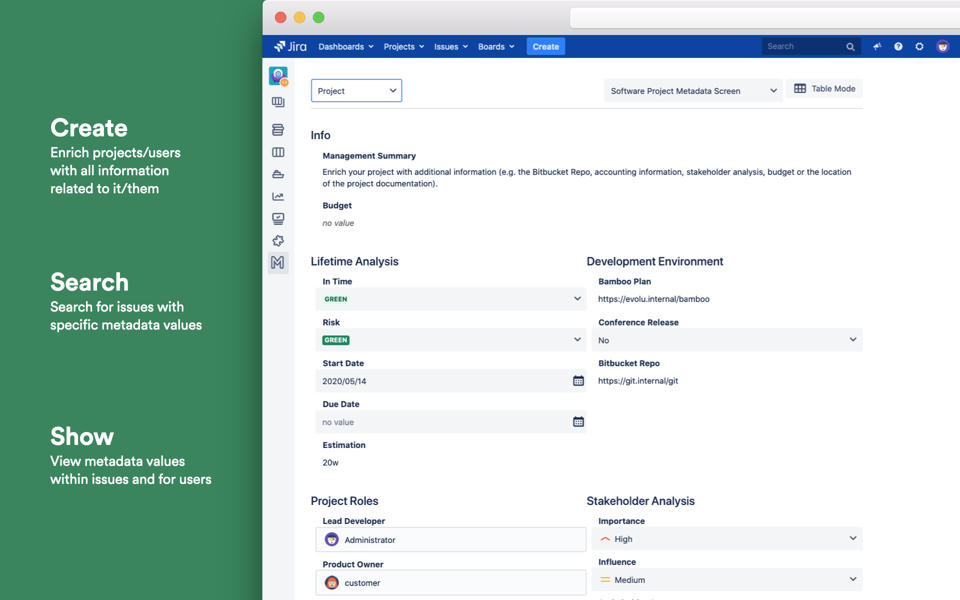Viewport: 960px width, 600px height.
Task: Click the Add-ons puzzle piece sidebar icon
Action: [x=278, y=241]
